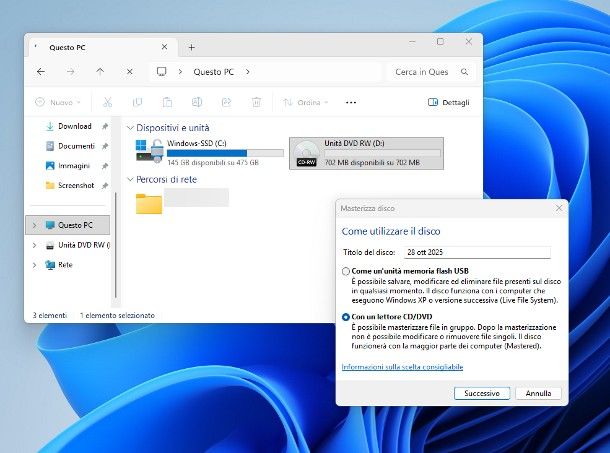Expand Unità DVD RW tree node arrow
The image size is (610, 453).
click(34, 245)
